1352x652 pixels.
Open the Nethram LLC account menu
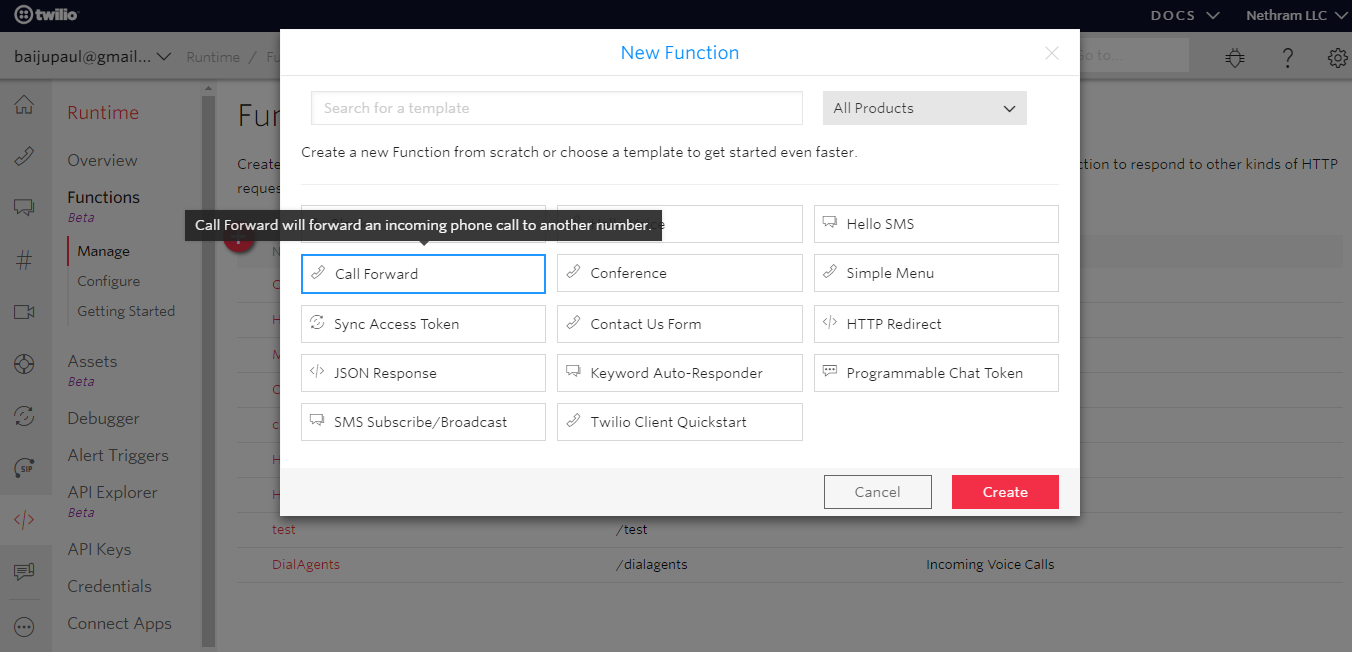(x=1298, y=15)
